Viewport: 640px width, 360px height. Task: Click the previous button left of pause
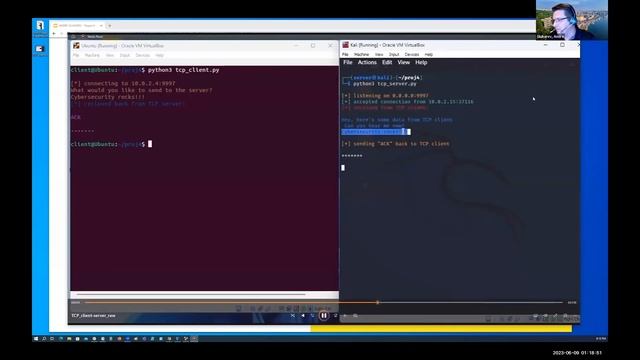pos(303,316)
